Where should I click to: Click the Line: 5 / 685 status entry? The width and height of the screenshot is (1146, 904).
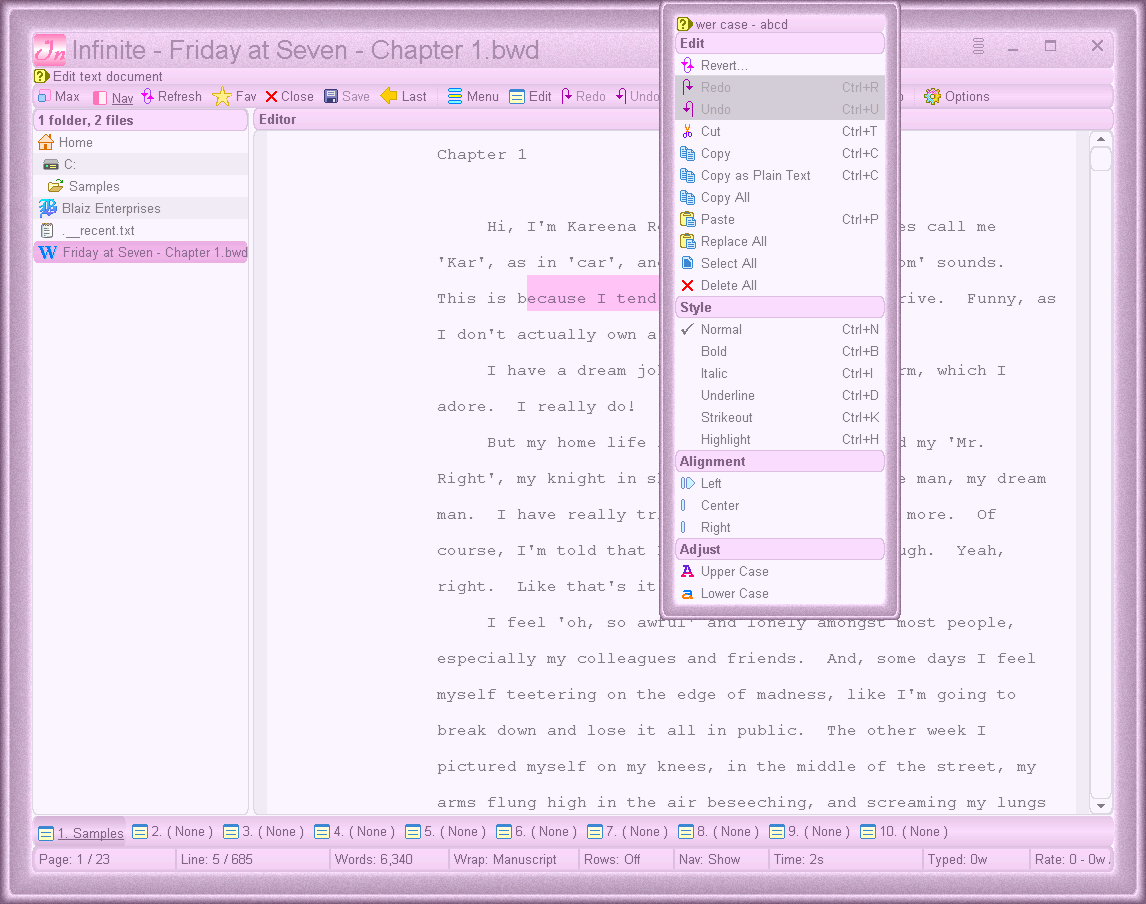[252, 859]
